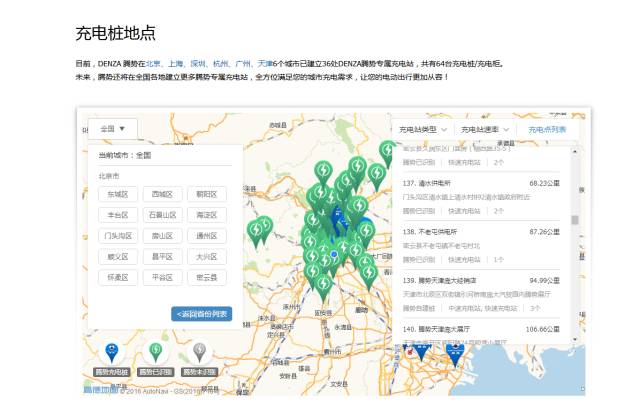The width and height of the screenshot is (640, 415).
Task: Click the 68.23公里 distance value
Action: tap(544, 183)
